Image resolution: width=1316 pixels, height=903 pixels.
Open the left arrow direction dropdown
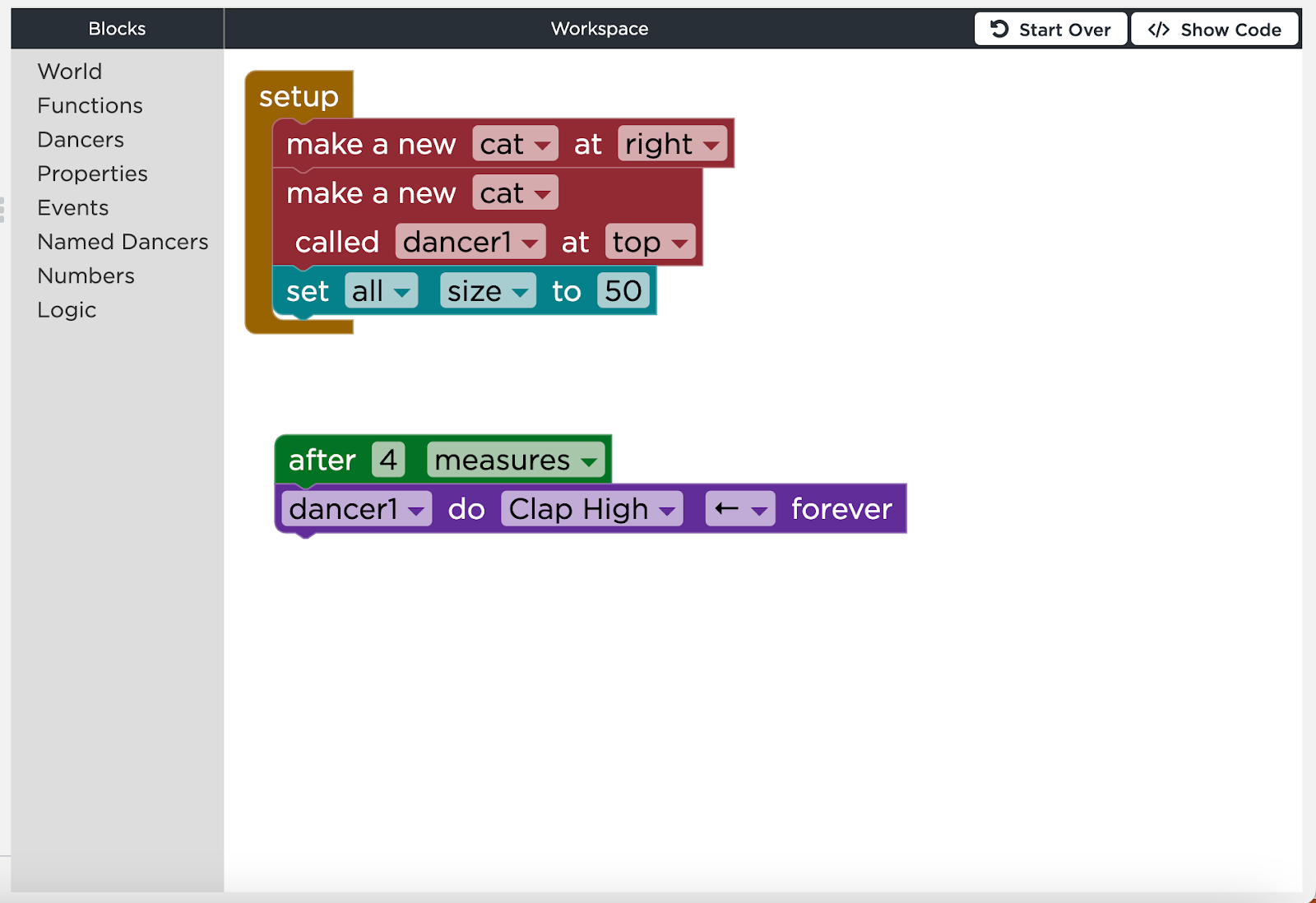(740, 509)
